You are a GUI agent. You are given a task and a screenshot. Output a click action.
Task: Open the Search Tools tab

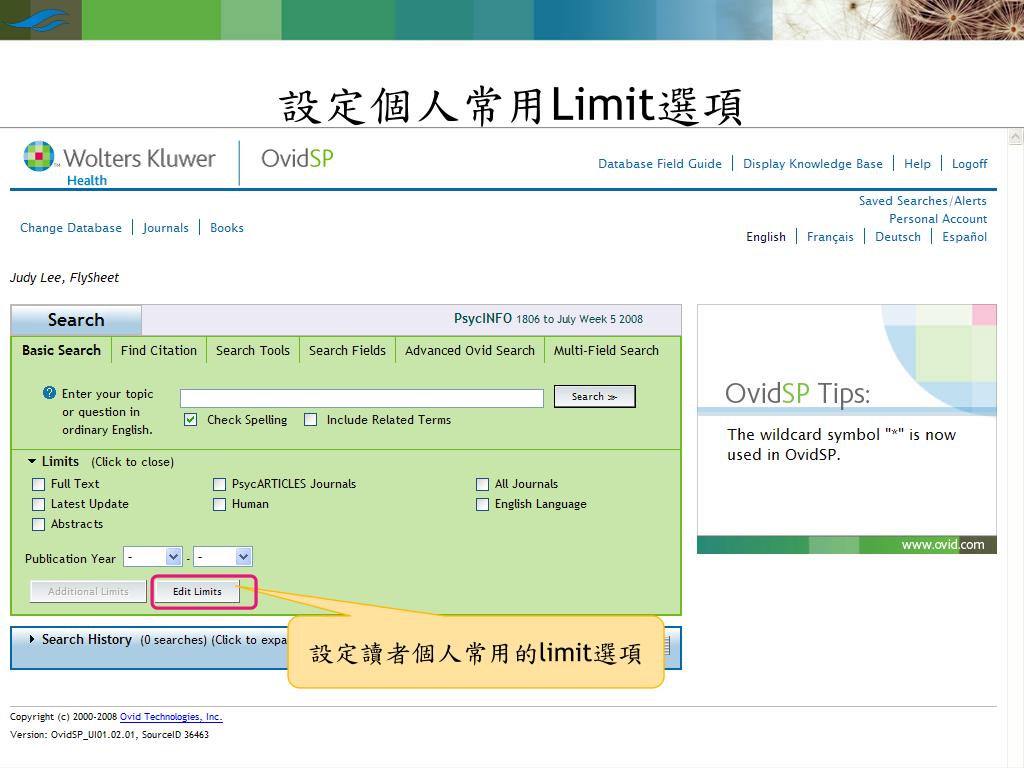[253, 350]
